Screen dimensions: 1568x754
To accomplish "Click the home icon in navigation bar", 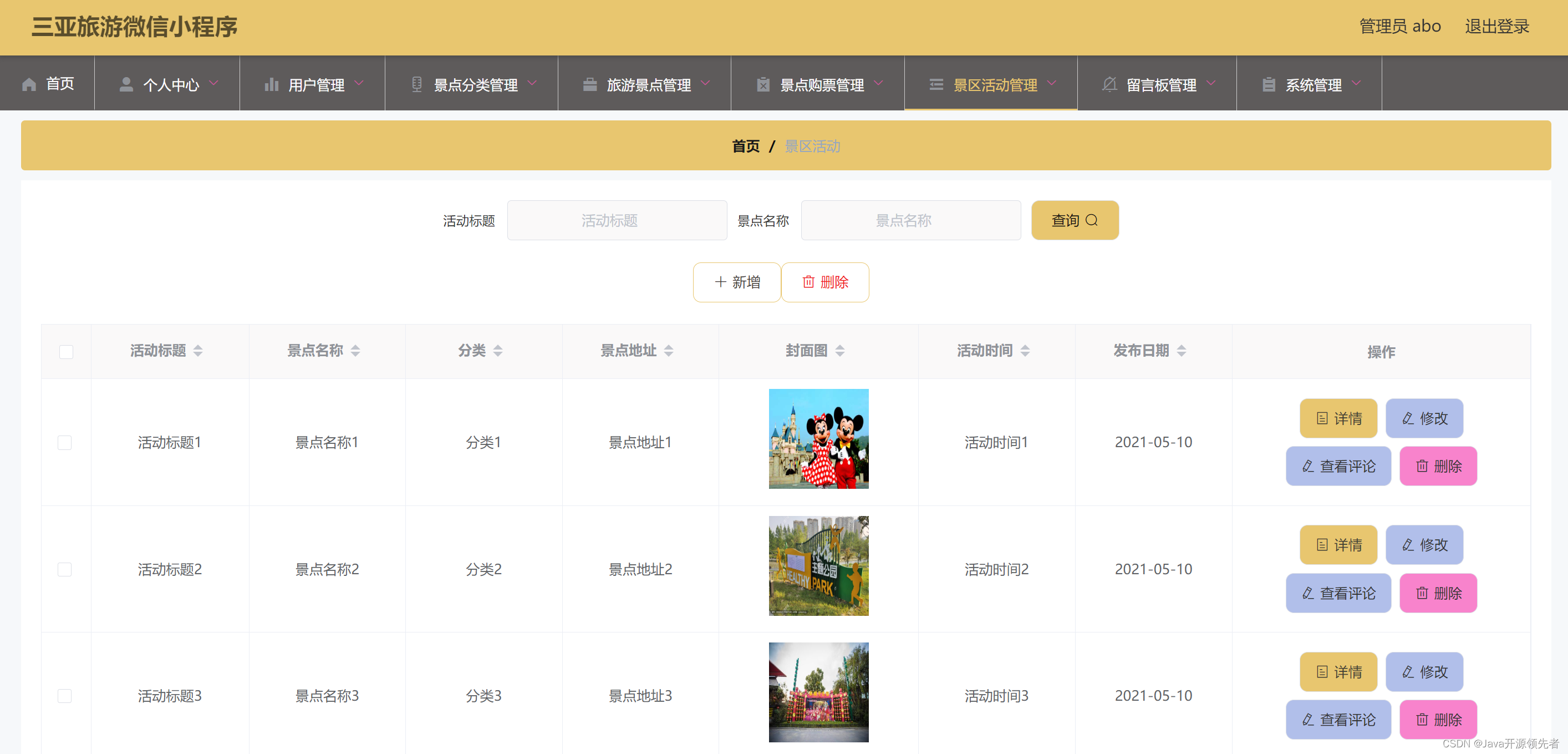I will (29, 84).
